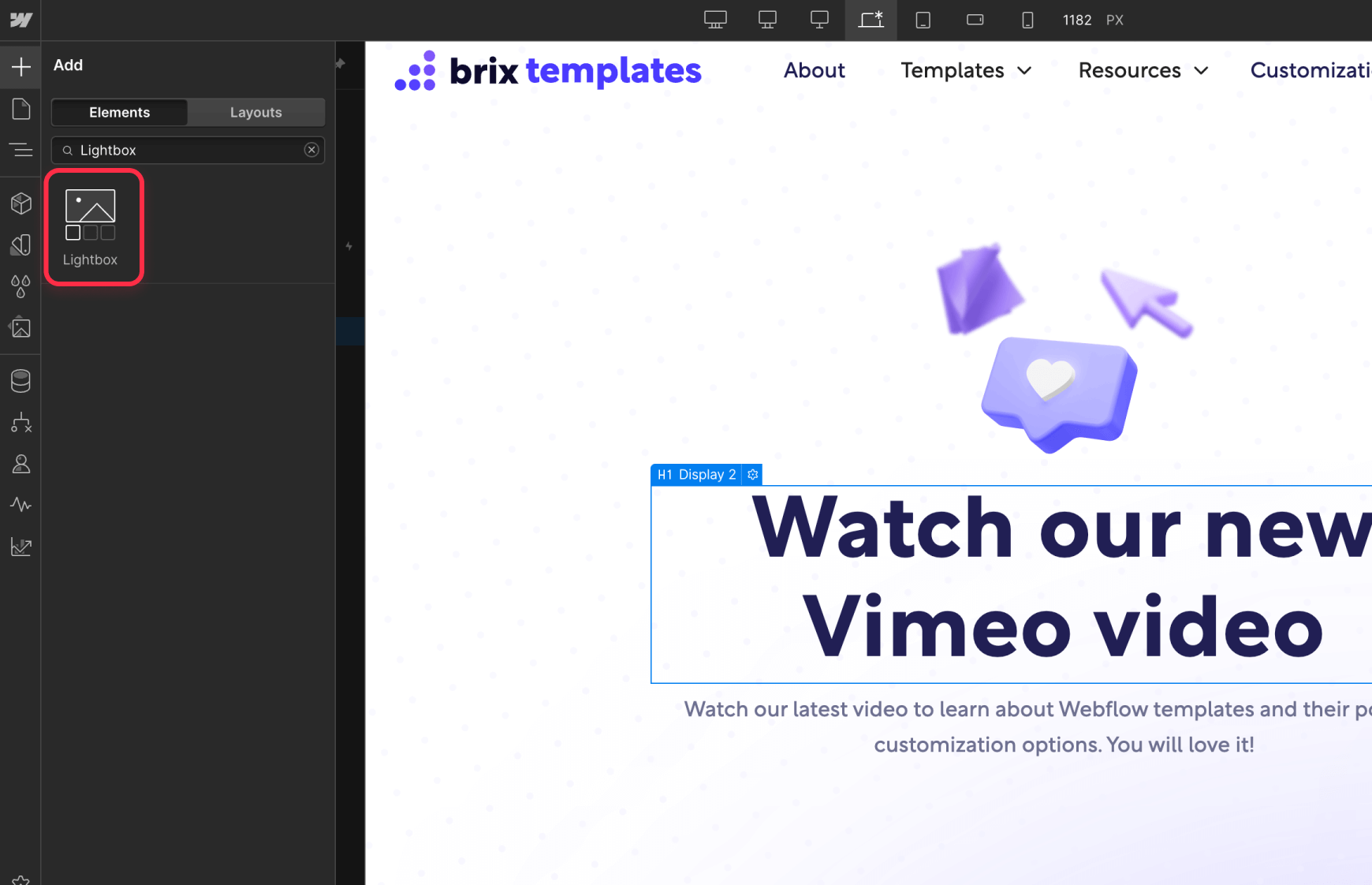
Task: Open the Webflow logo menu
Action: click(21, 20)
